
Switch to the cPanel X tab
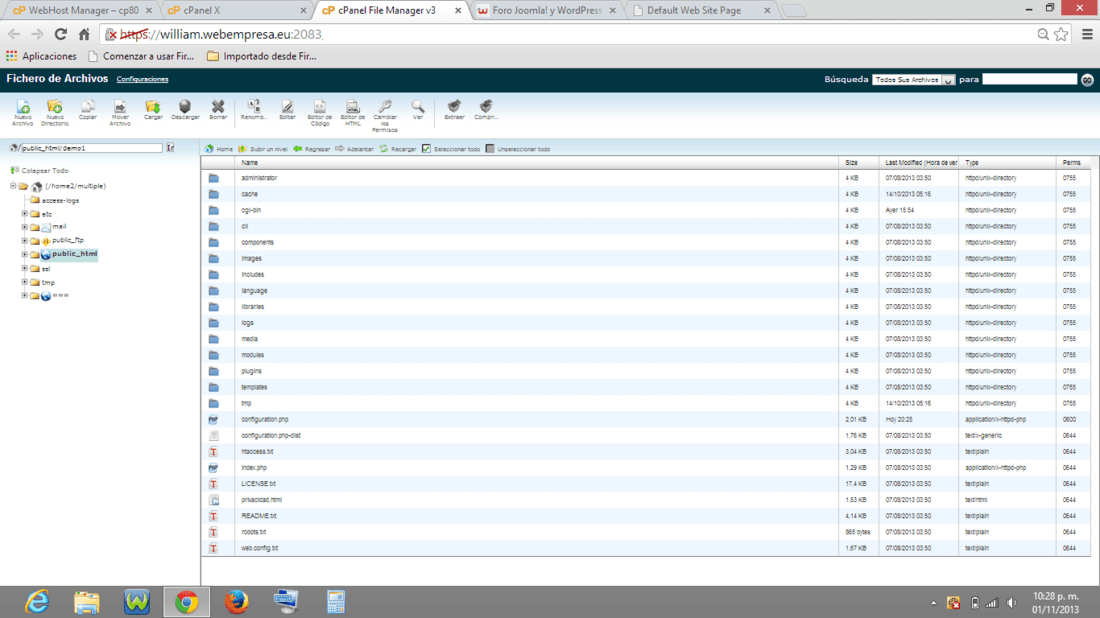(x=237, y=11)
